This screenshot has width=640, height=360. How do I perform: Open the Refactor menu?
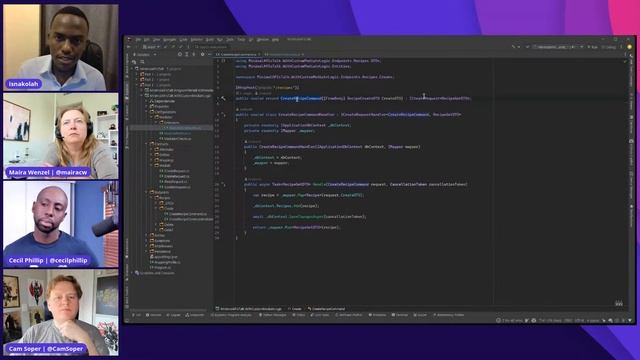coord(196,40)
